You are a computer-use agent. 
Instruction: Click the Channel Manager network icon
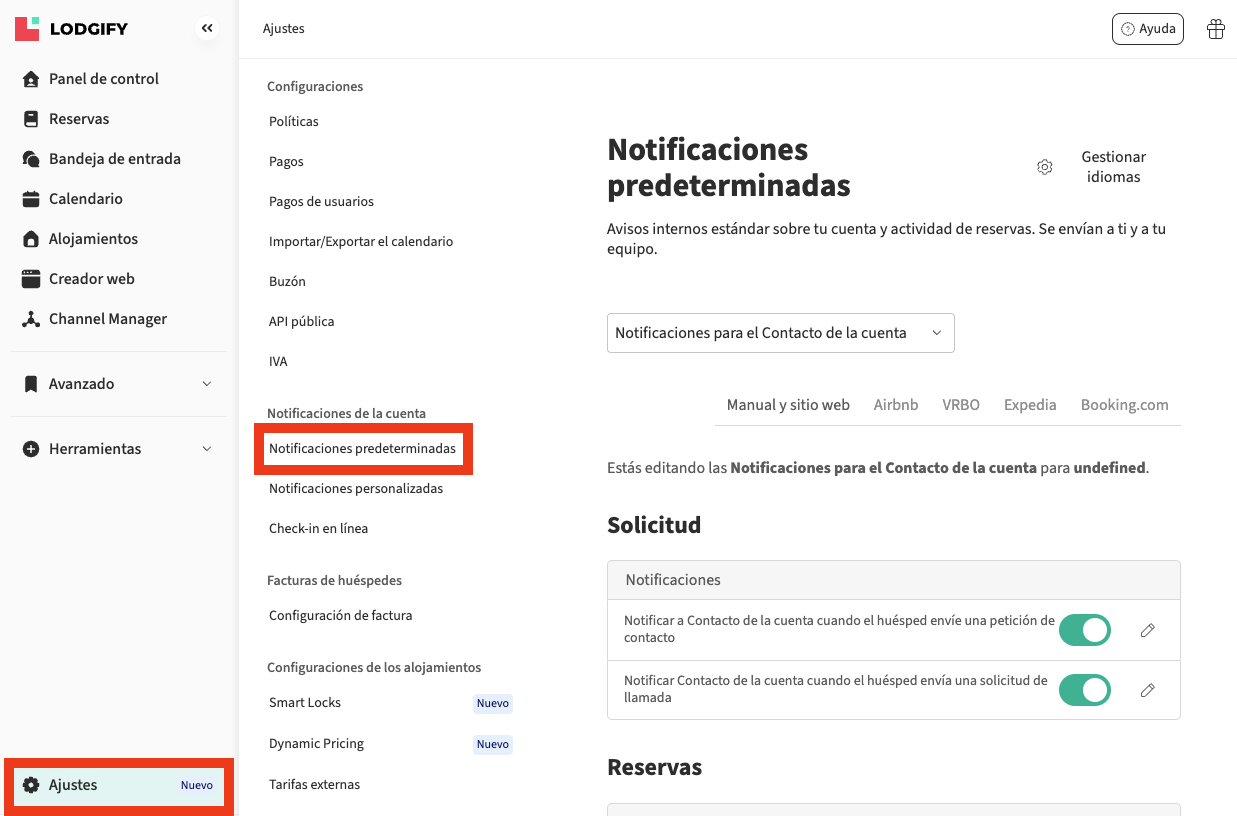coord(31,319)
